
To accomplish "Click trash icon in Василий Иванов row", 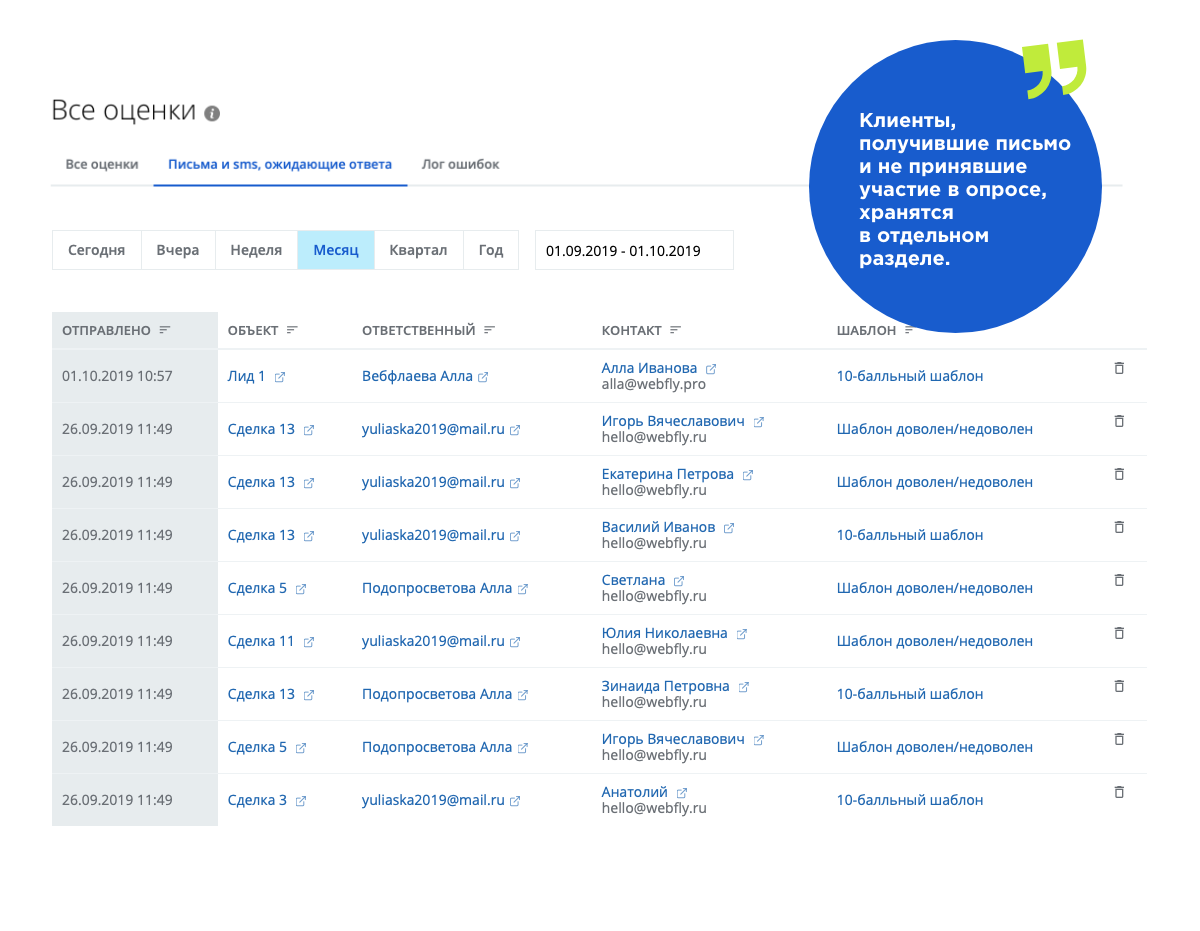I will (x=1119, y=527).
